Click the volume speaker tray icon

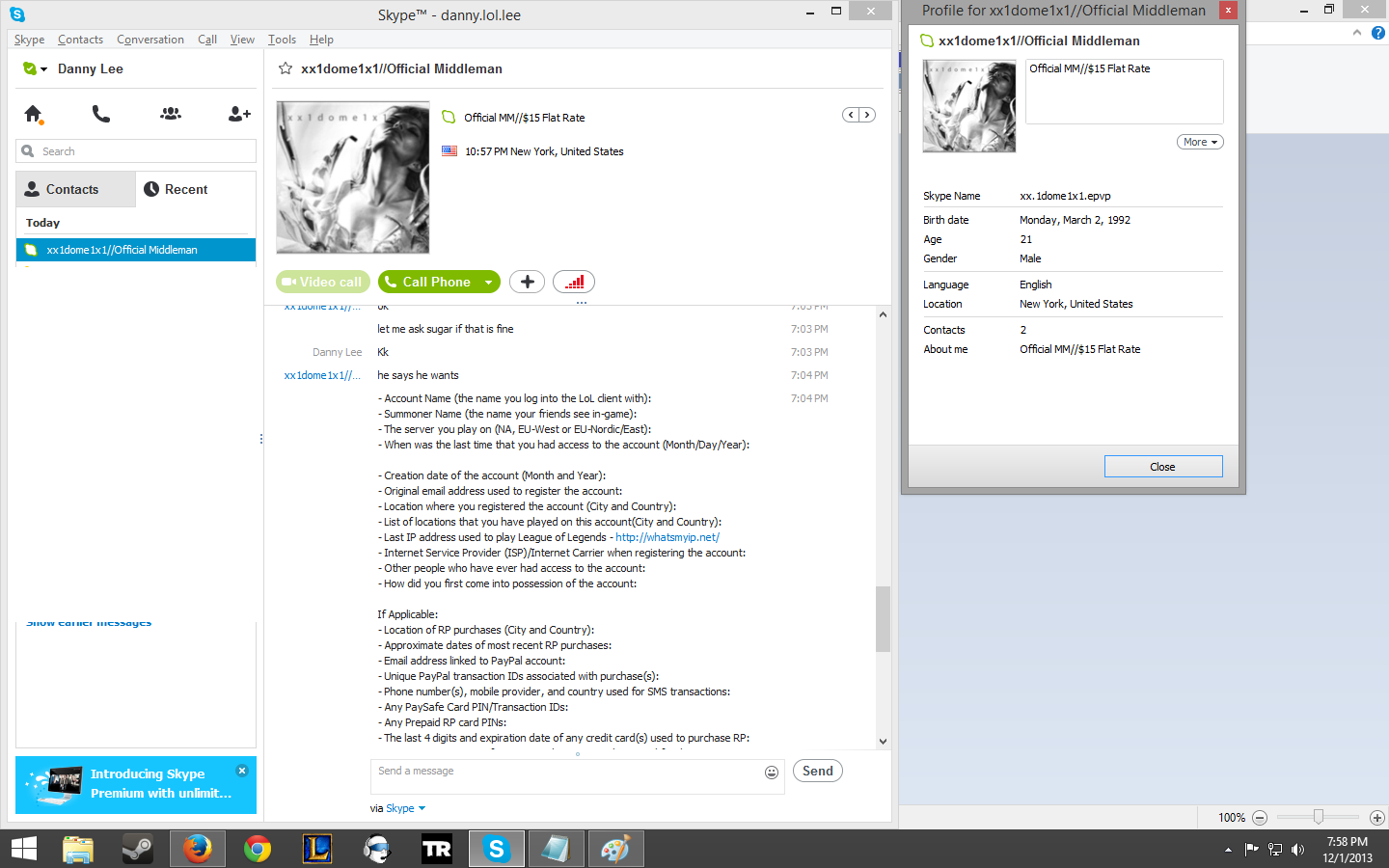(x=1297, y=850)
